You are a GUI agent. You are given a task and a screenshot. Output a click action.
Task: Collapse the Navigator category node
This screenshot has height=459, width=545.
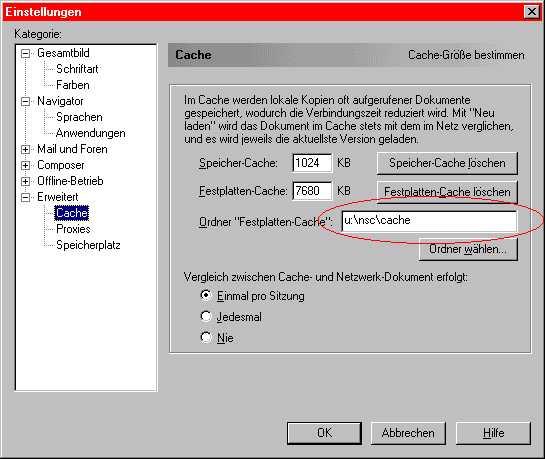click(x=25, y=101)
